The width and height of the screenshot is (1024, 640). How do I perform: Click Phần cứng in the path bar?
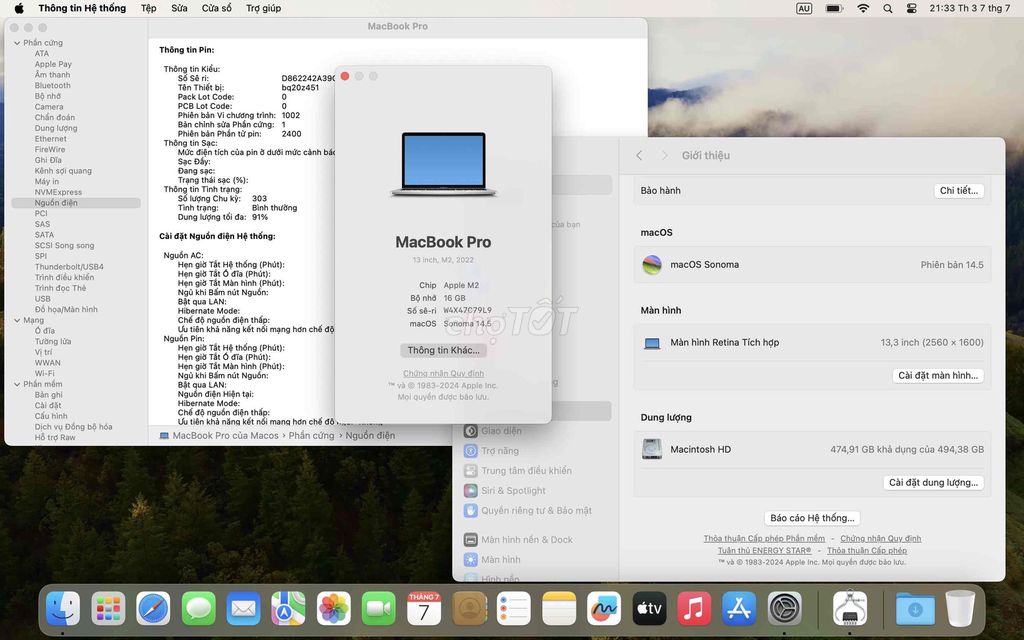[x=312, y=436]
